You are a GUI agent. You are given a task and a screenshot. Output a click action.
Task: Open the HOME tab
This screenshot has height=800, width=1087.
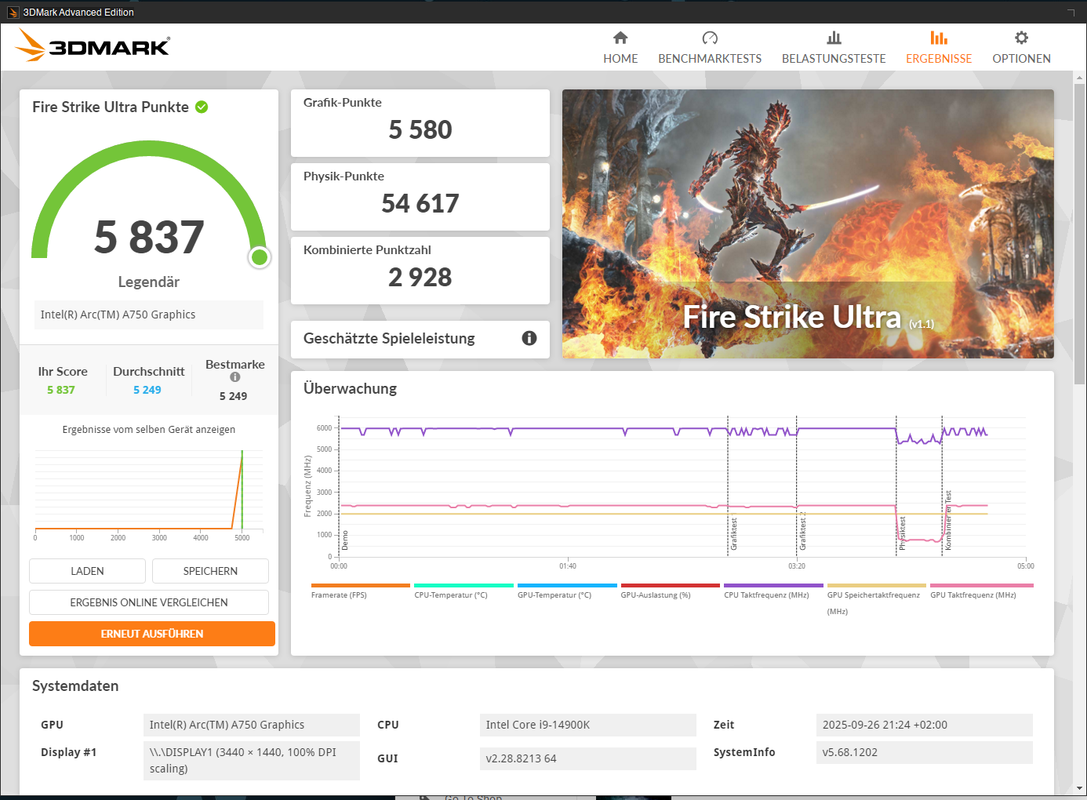coord(620,47)
